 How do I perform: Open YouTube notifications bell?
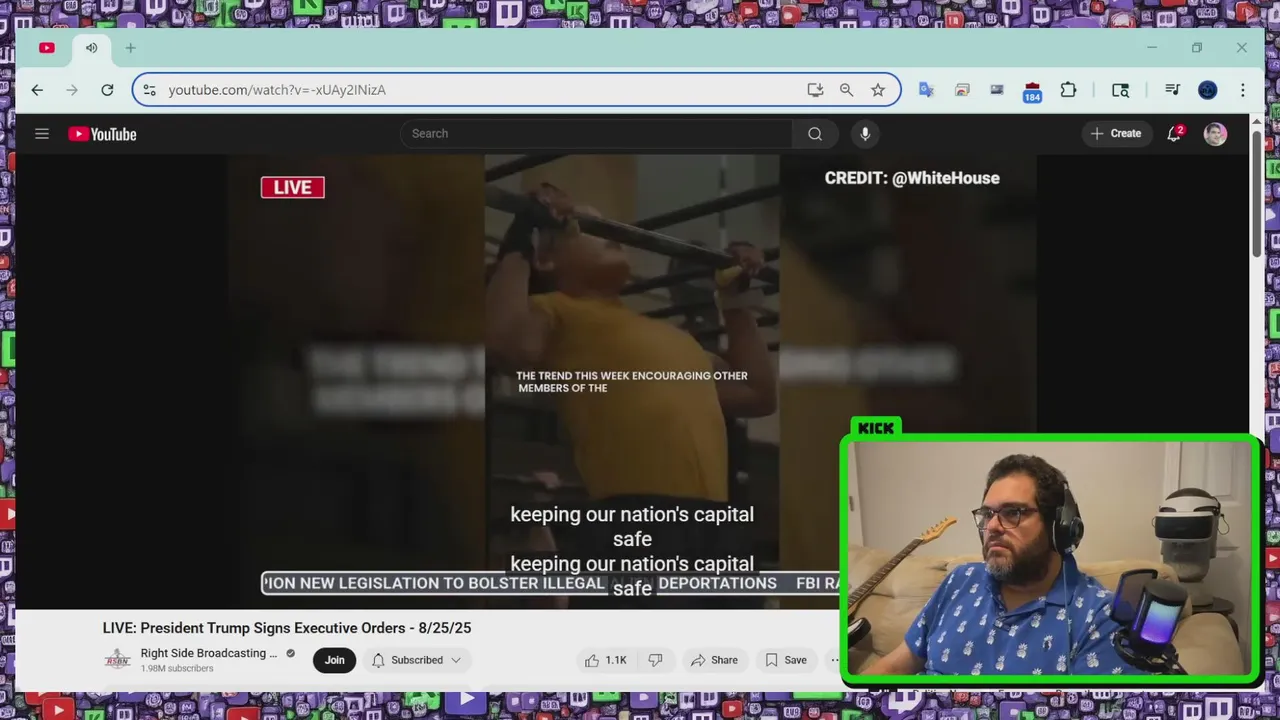(x=1174, y=134)
